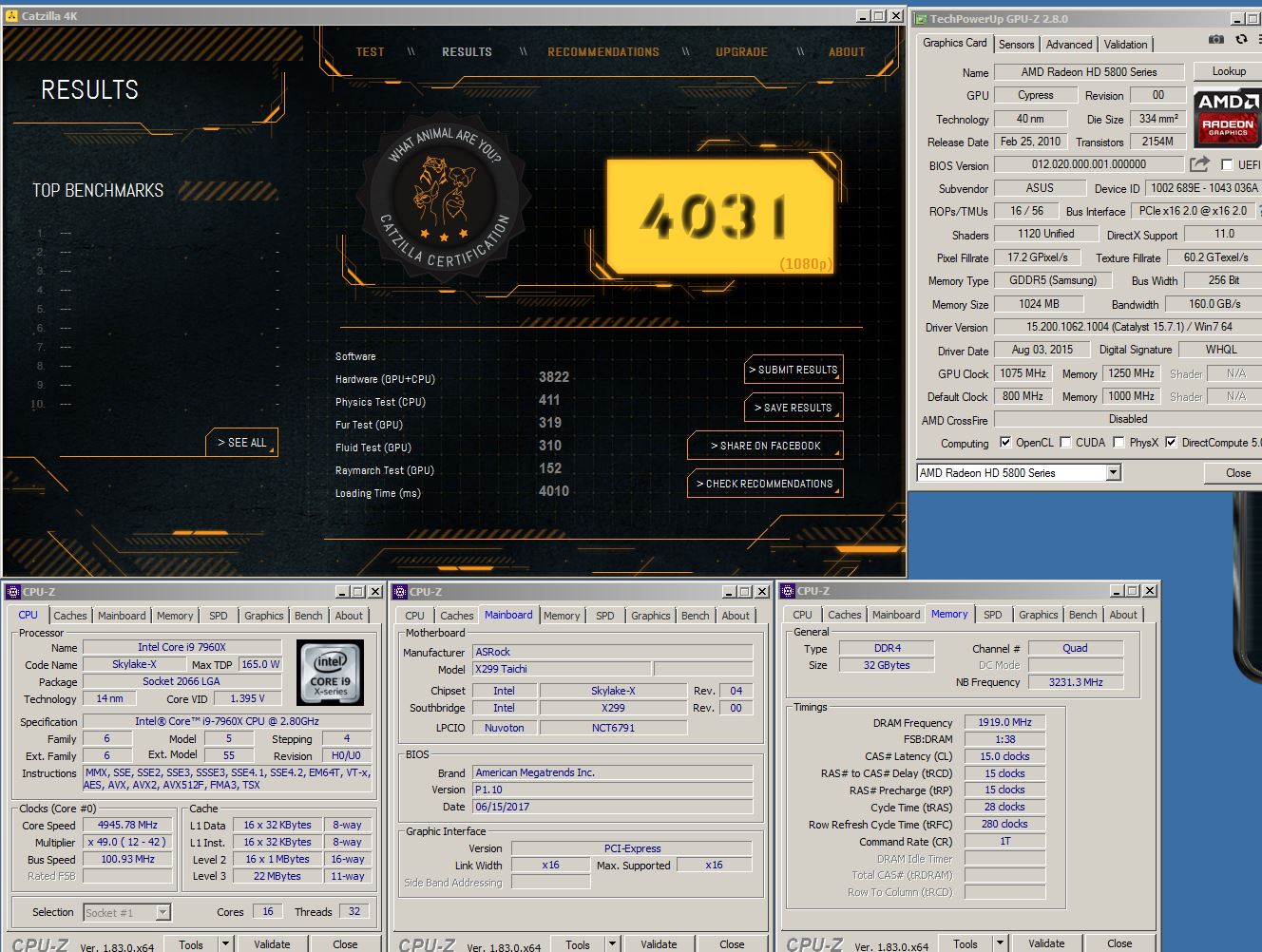Click the motherboard model 'X299 Taichi'
The image size is (1262, 952).
(562, 669)
